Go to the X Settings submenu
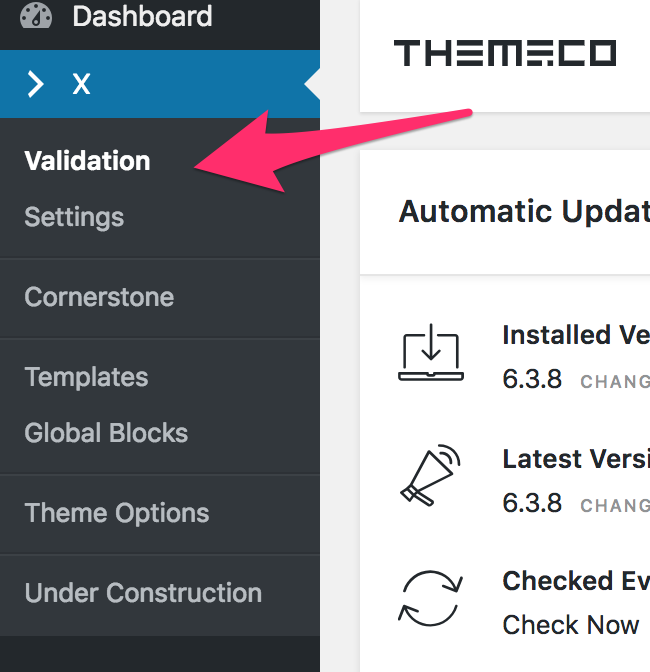Screen dimensions: 650x672 pos(74,217)
